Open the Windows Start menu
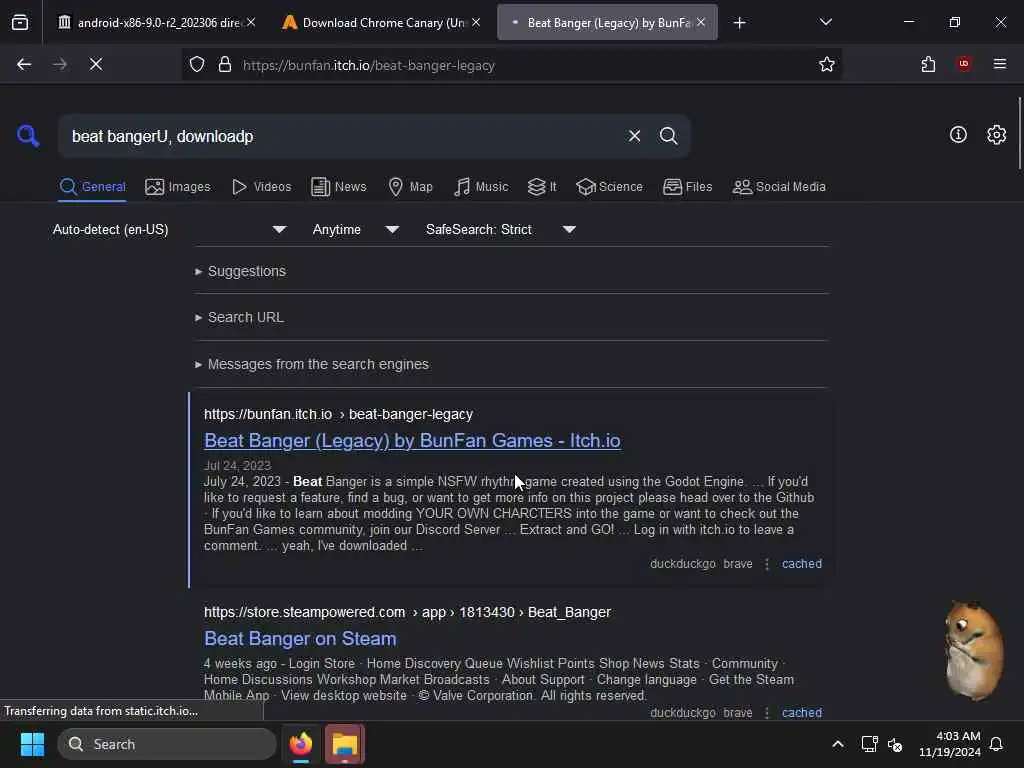This screenshot has width=1024, height=768. [32, 744]
